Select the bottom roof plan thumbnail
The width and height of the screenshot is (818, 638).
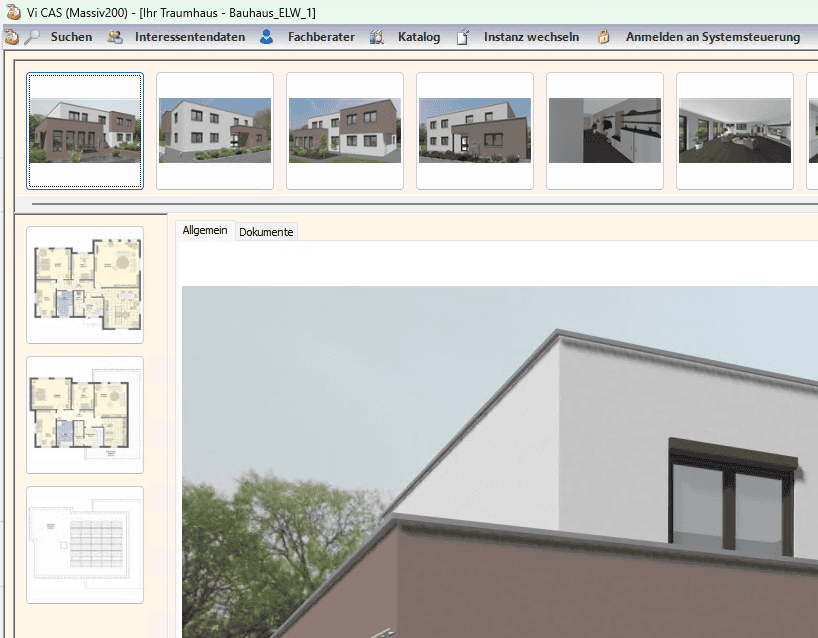point(85,544)
